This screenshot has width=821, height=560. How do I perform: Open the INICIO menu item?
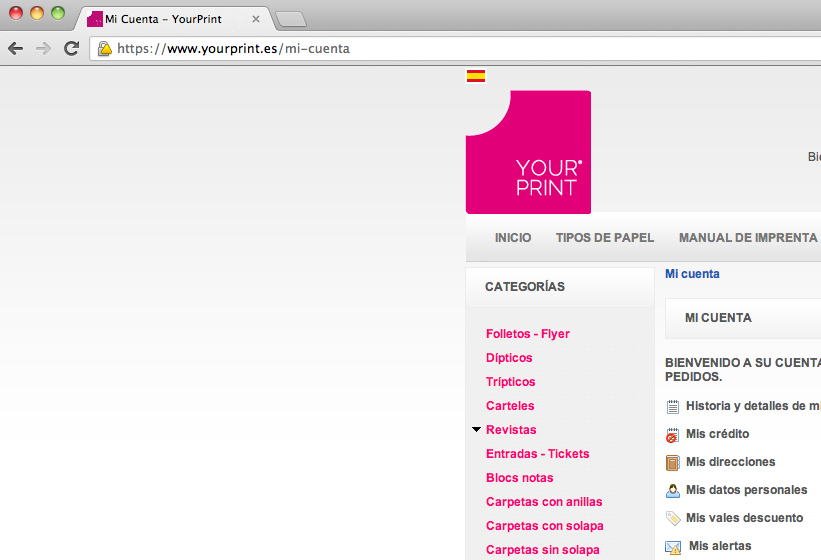coord(513,238)
